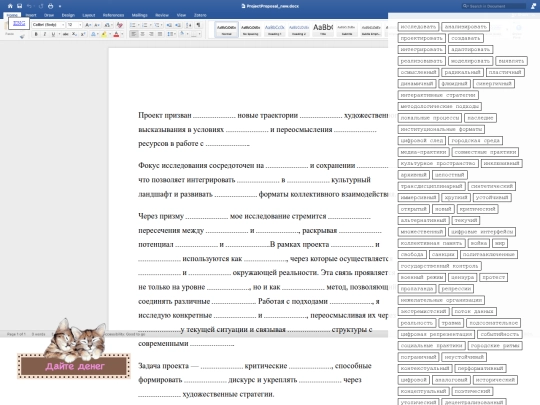Open the Mailings ribbon tab

coord(139,15)
